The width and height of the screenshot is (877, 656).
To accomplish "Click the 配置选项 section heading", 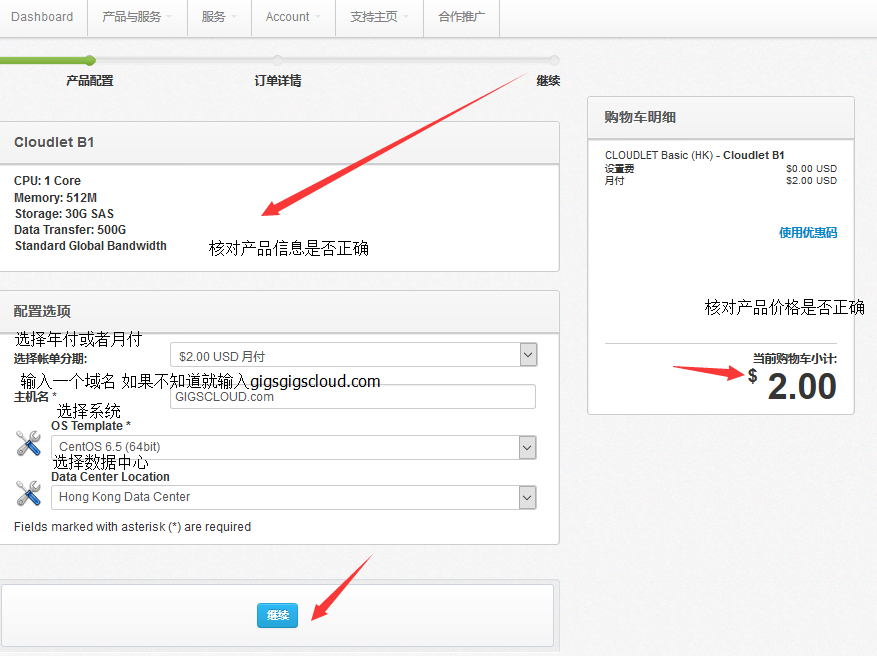I will pyautogui.click(x=43, y=311).
